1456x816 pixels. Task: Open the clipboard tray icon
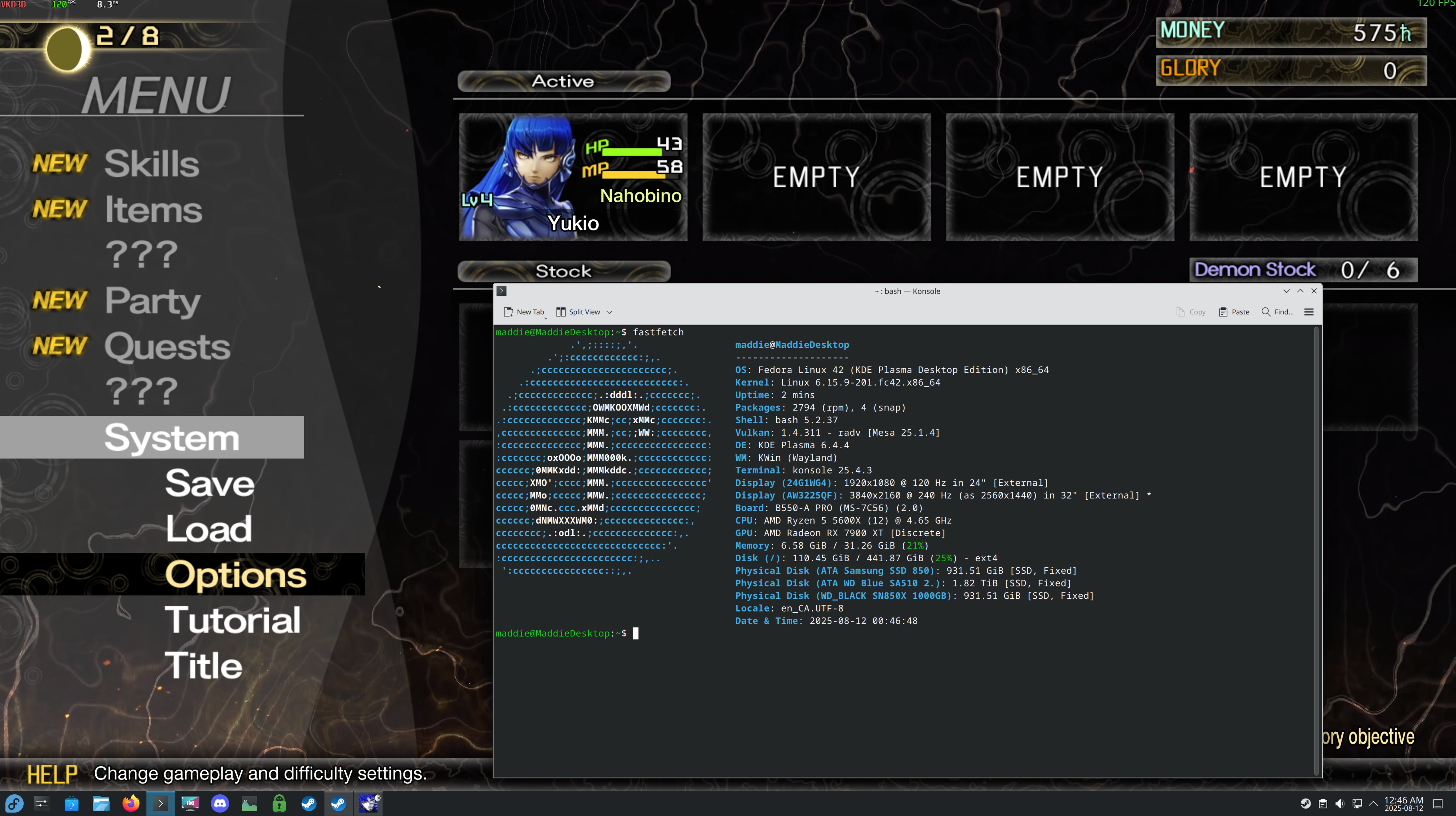1322,803
